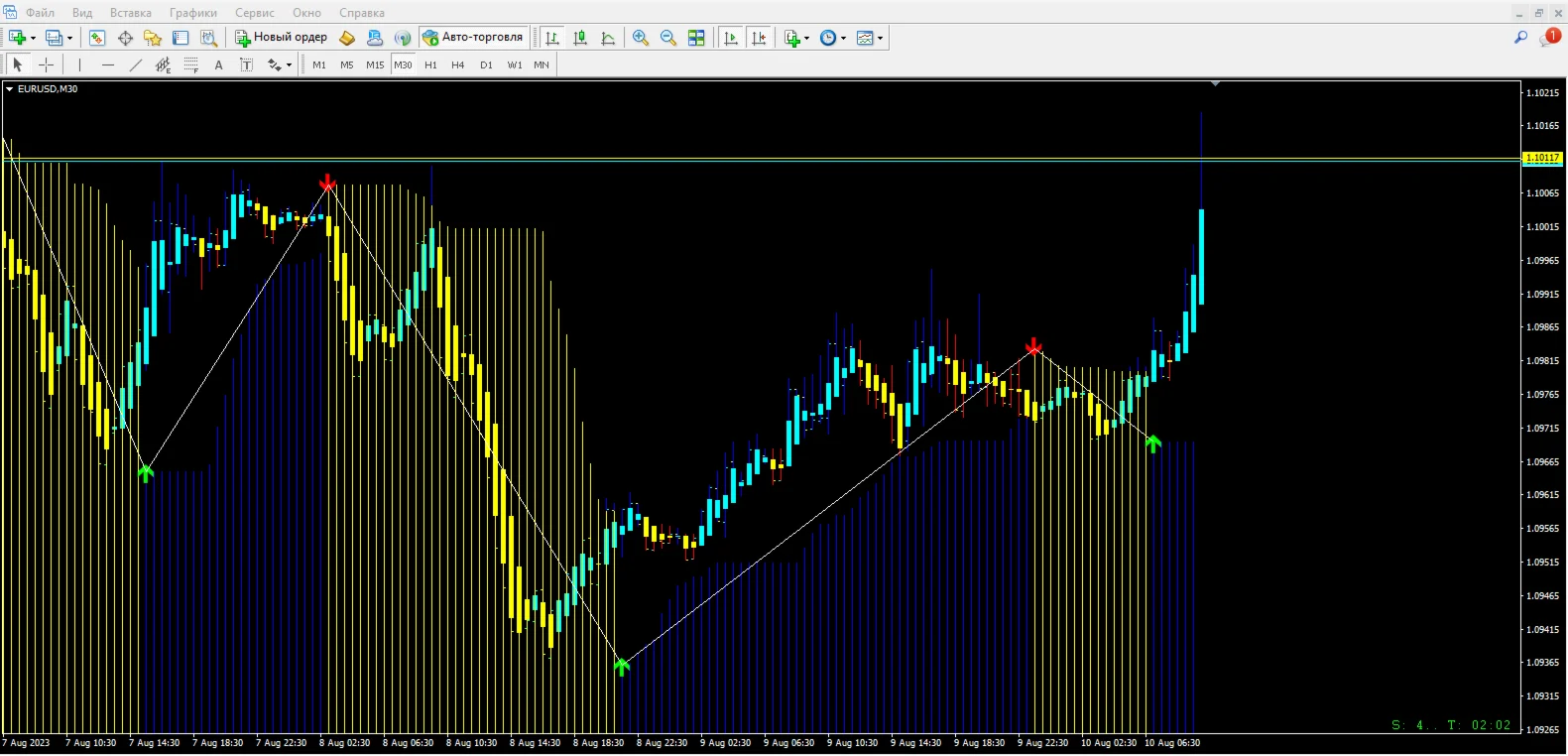
Task: Draw a vertical line on chart
Action: coord(79,64)
